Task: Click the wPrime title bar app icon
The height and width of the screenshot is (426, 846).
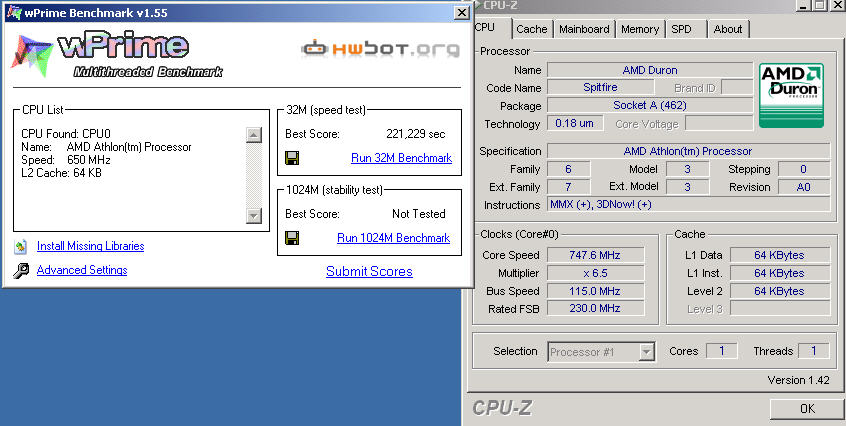Action: click(x=14, y=13)
